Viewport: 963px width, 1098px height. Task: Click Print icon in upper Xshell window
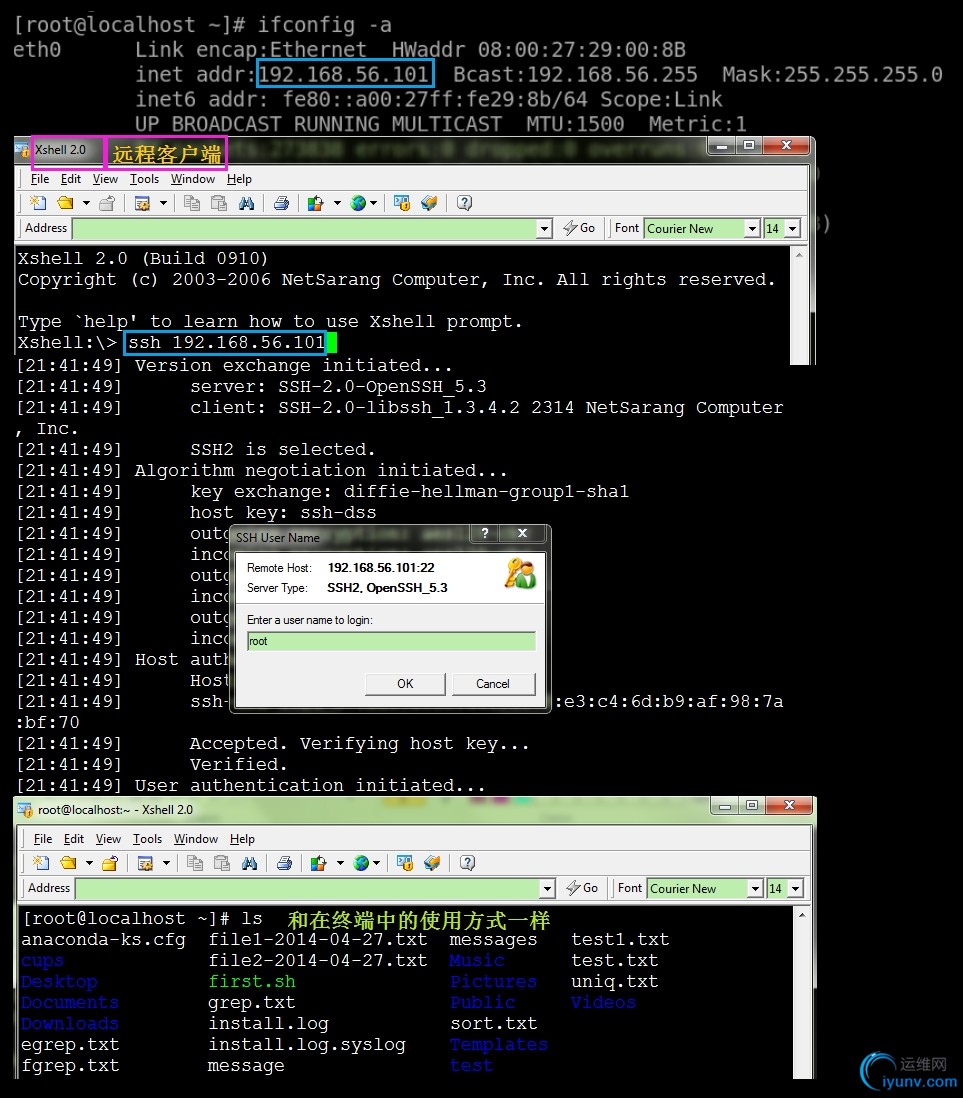coord(281,203)
